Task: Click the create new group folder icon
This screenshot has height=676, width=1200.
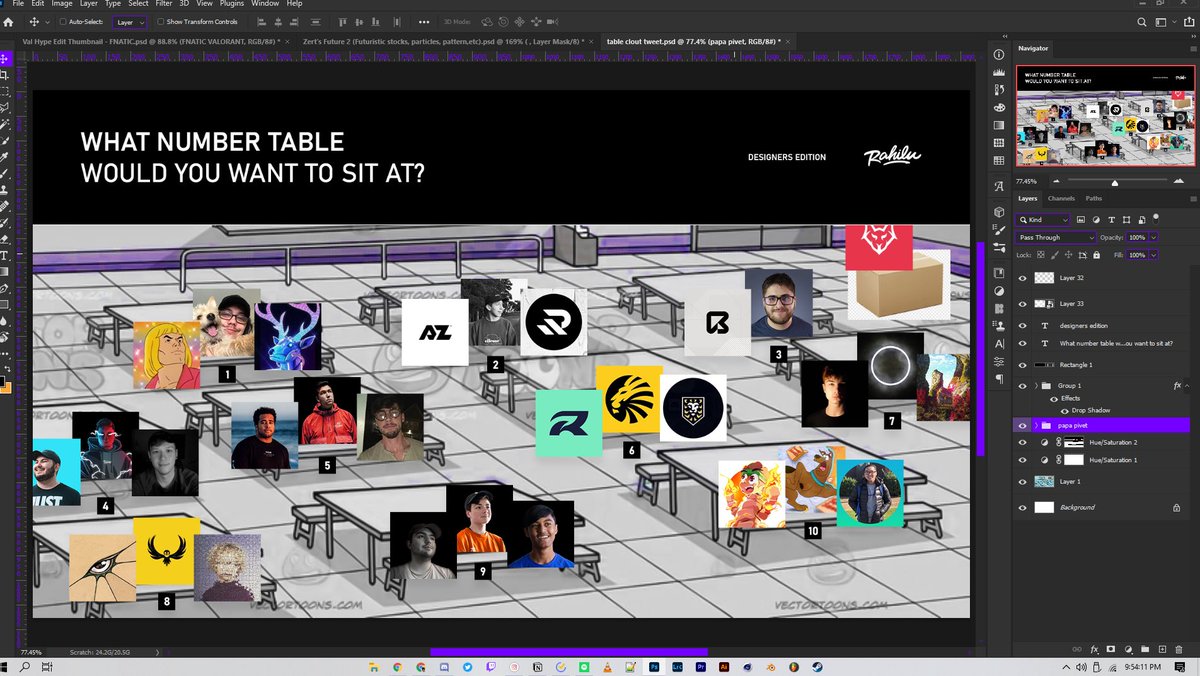Action: (1143, 649)
